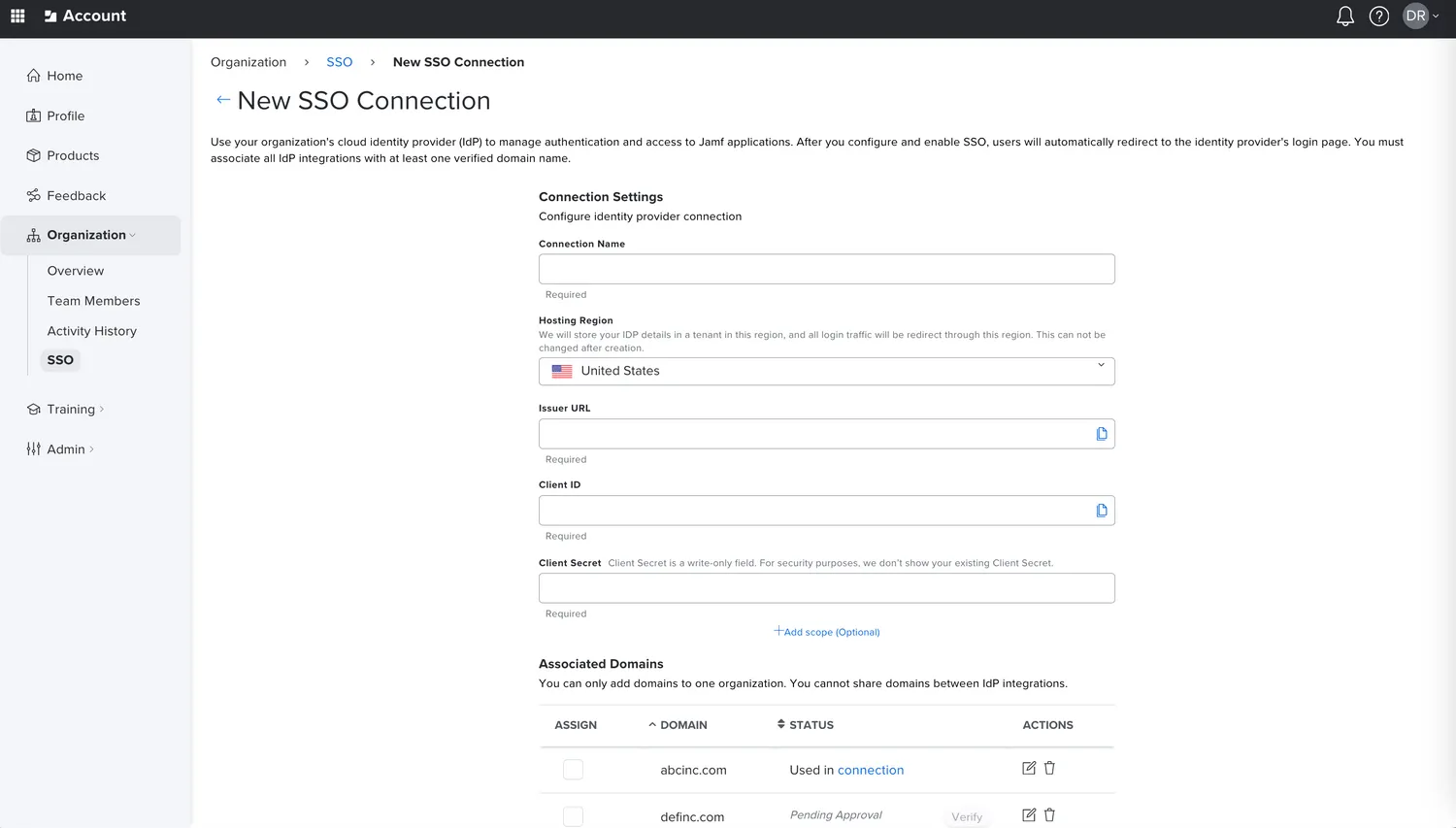This screenshot has width=1456, height=828.
Task: Select the Home icon in the sidebar
Action: click(x=32, y=76)
